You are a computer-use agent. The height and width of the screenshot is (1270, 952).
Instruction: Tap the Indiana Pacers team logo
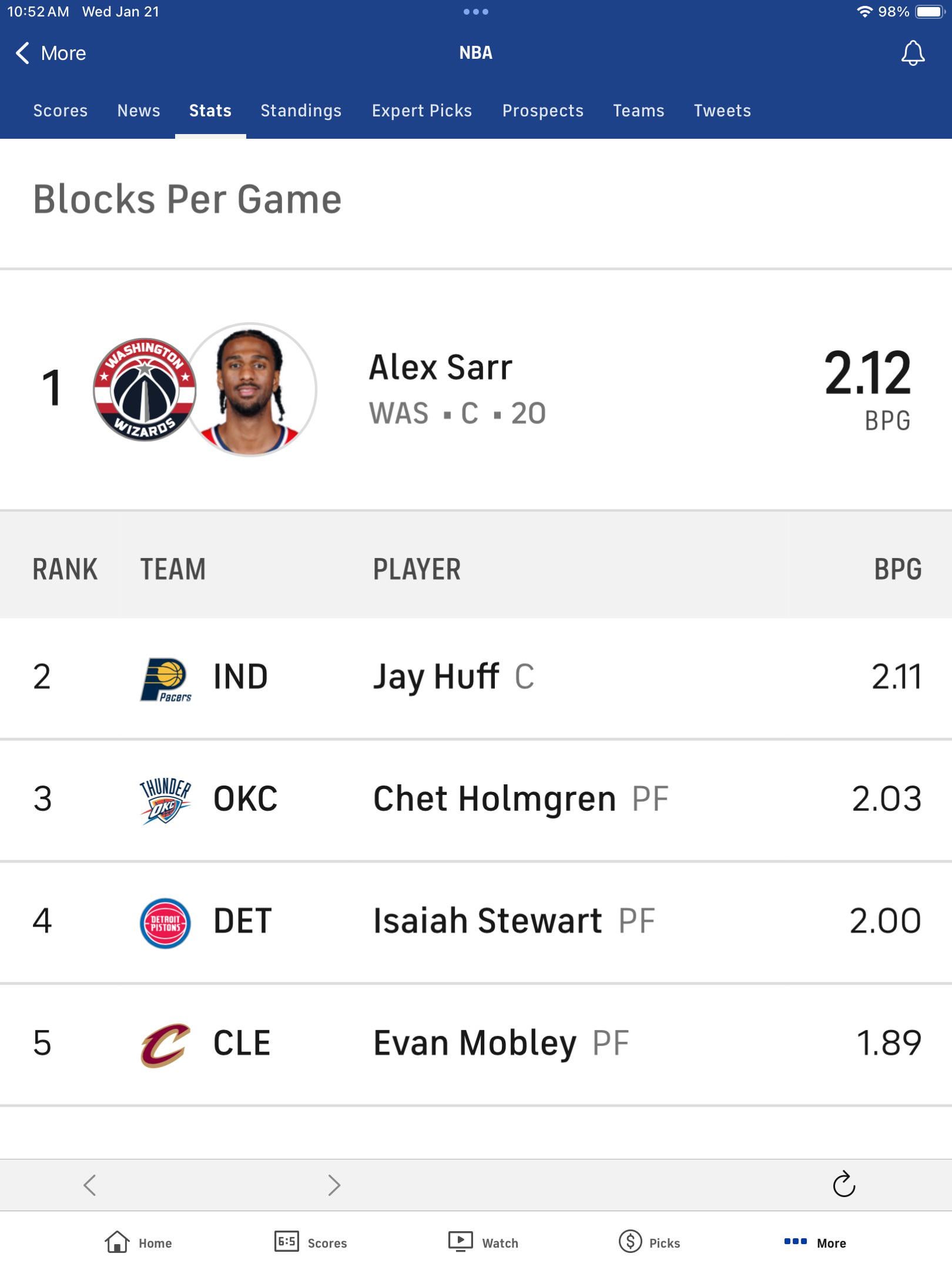pyautogui.click(x=166, y=679)
